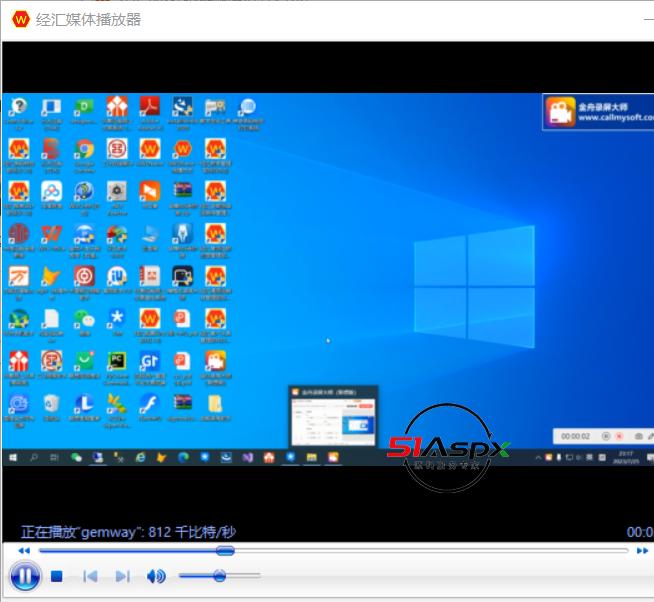Click the recording timer 00:00:02 in the video
Viewport: 654px width, 602px height.
pos(575,436)
